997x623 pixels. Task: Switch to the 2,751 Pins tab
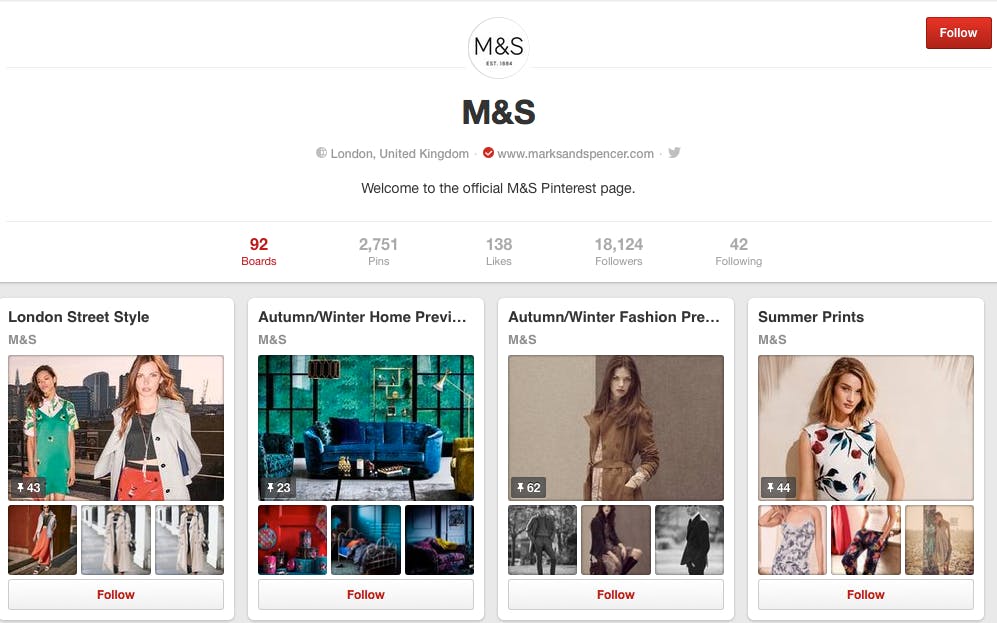378,252
